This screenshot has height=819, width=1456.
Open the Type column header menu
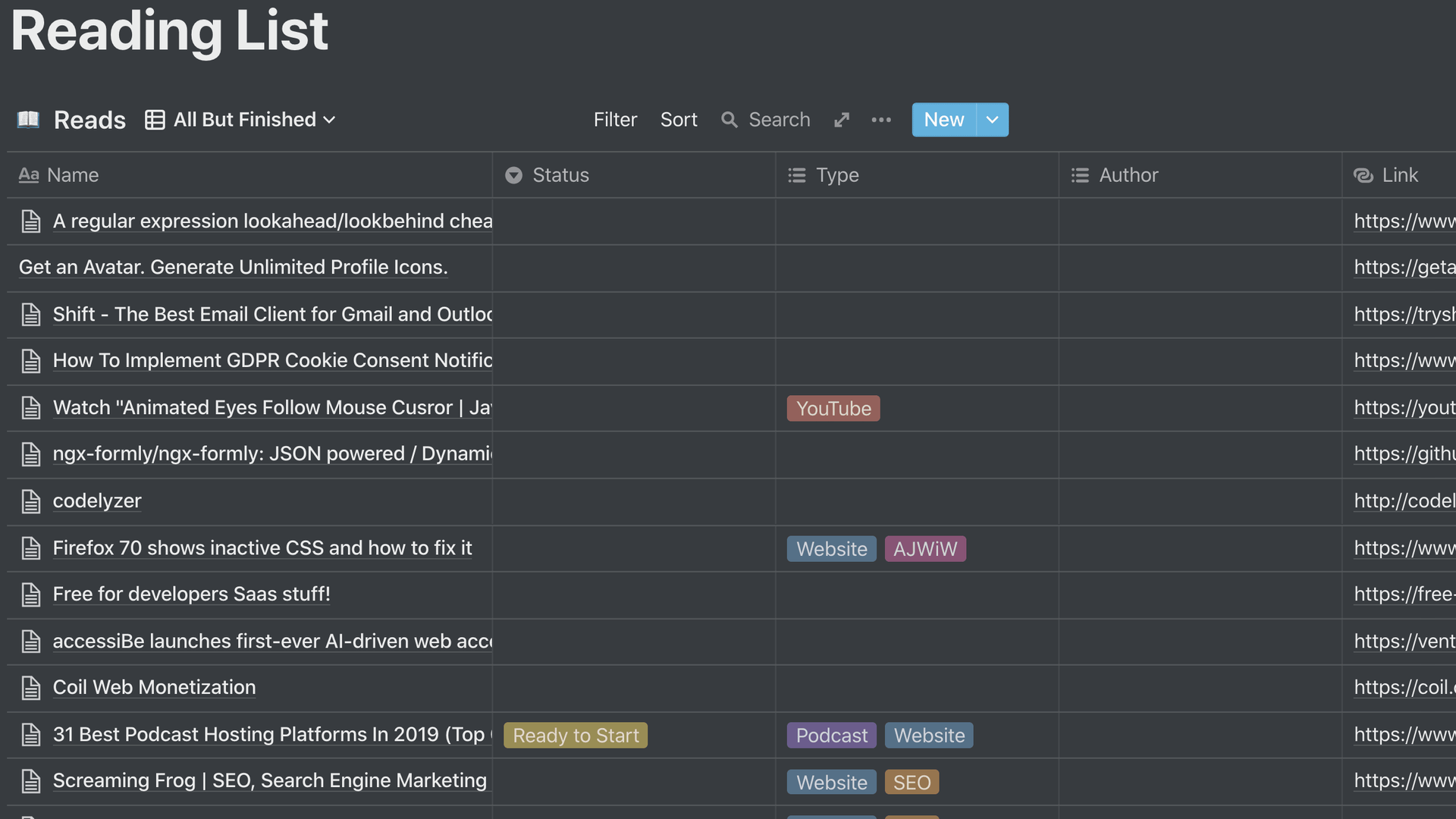837,175
